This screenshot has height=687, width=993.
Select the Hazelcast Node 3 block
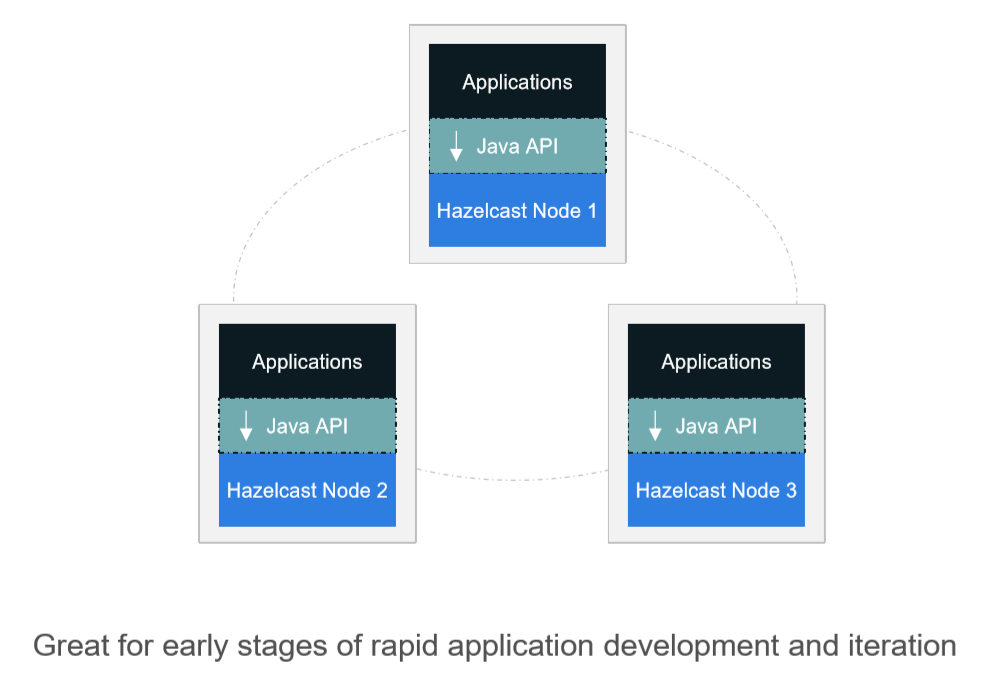[716, 490]
